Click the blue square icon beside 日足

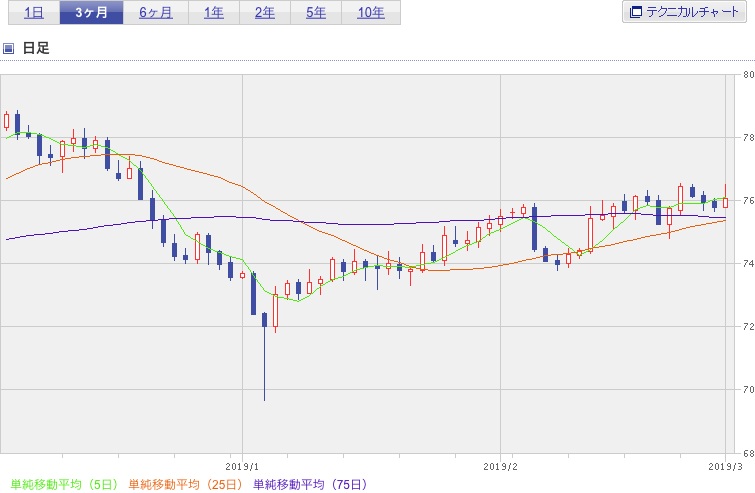pos(8,48)
